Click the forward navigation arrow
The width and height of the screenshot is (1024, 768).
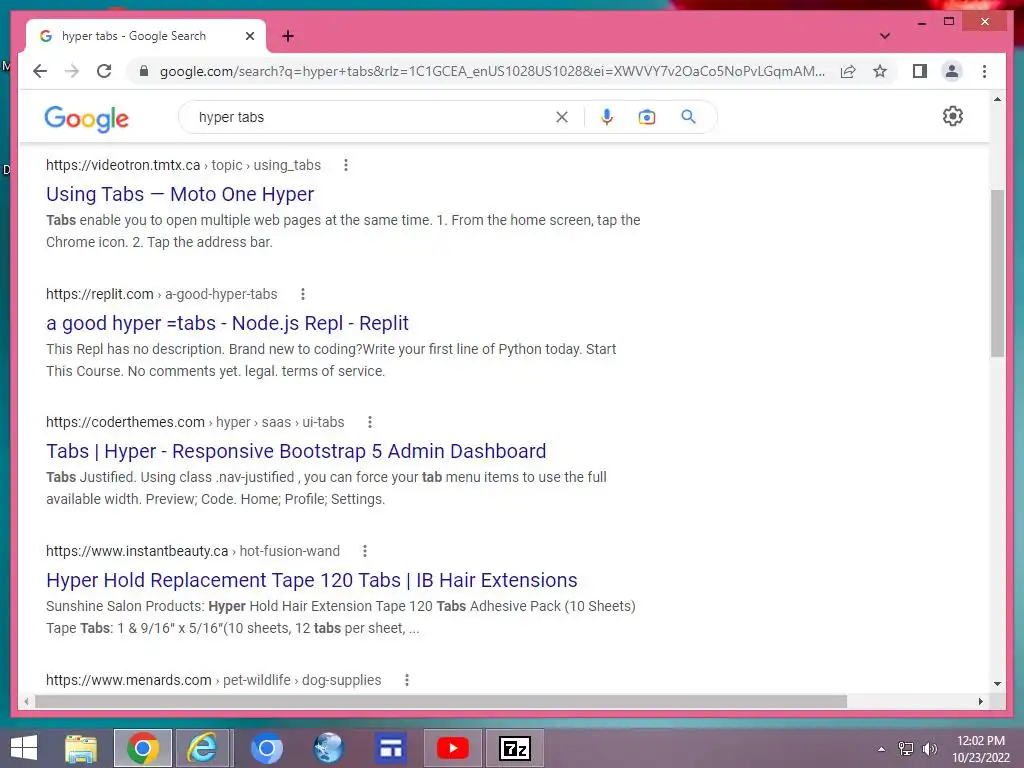point(72,71)
